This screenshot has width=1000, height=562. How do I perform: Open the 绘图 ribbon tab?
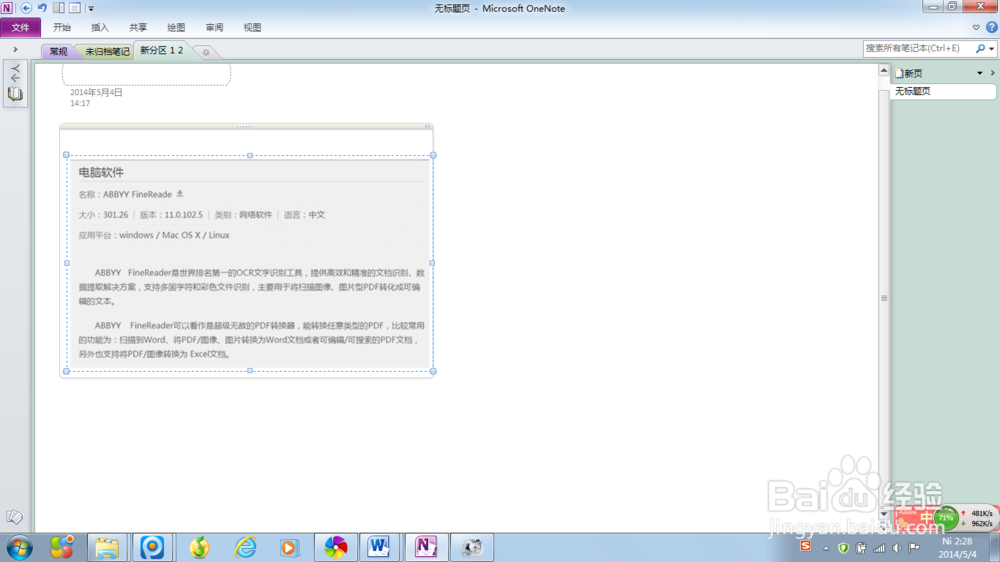176,27
